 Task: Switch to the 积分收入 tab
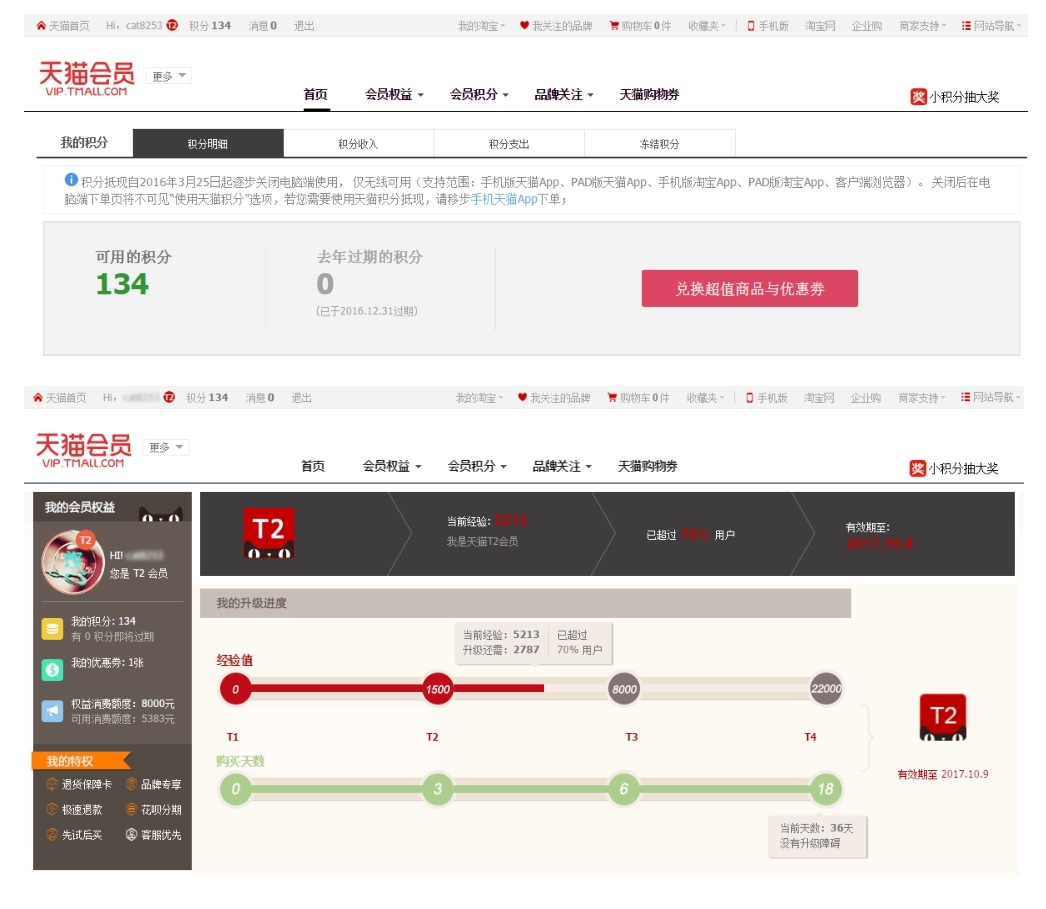click(358, 144)
